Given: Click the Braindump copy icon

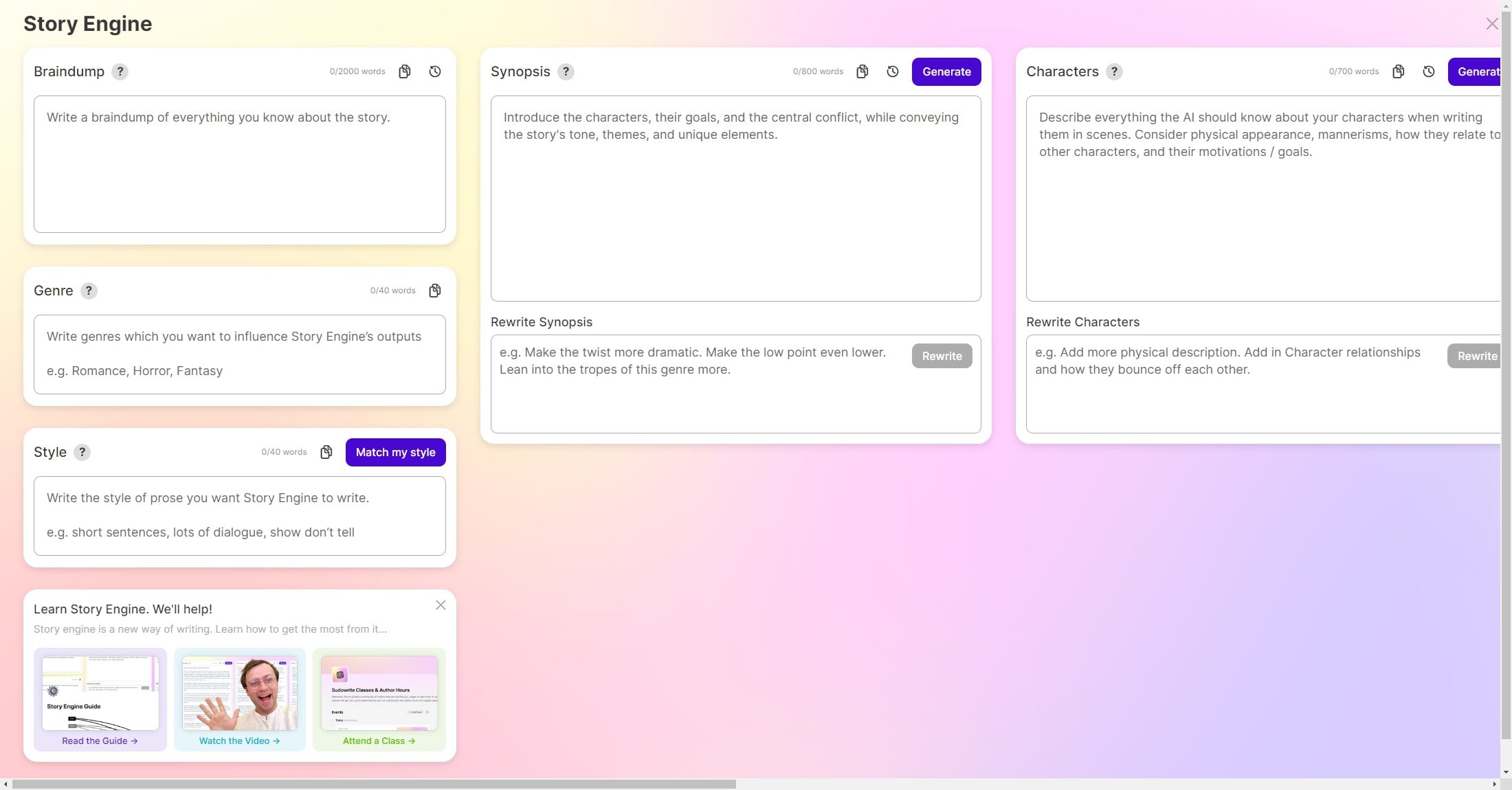Looking at the screenshot, I should (x=405, y=71).
